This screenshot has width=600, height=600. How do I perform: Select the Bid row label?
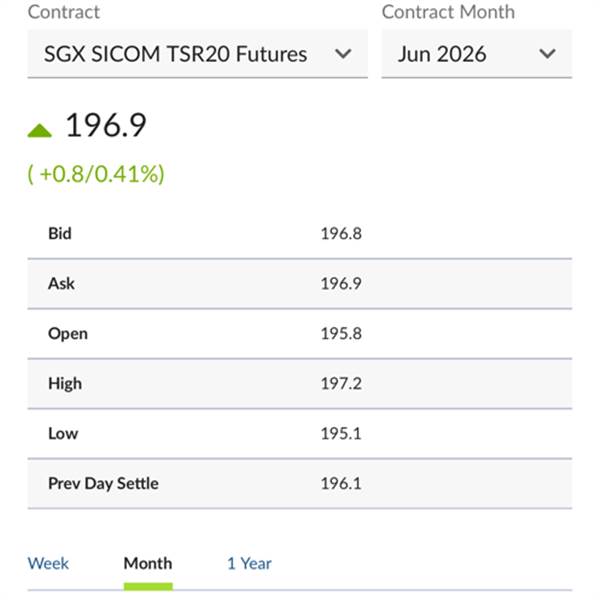[x=60, y=233]
